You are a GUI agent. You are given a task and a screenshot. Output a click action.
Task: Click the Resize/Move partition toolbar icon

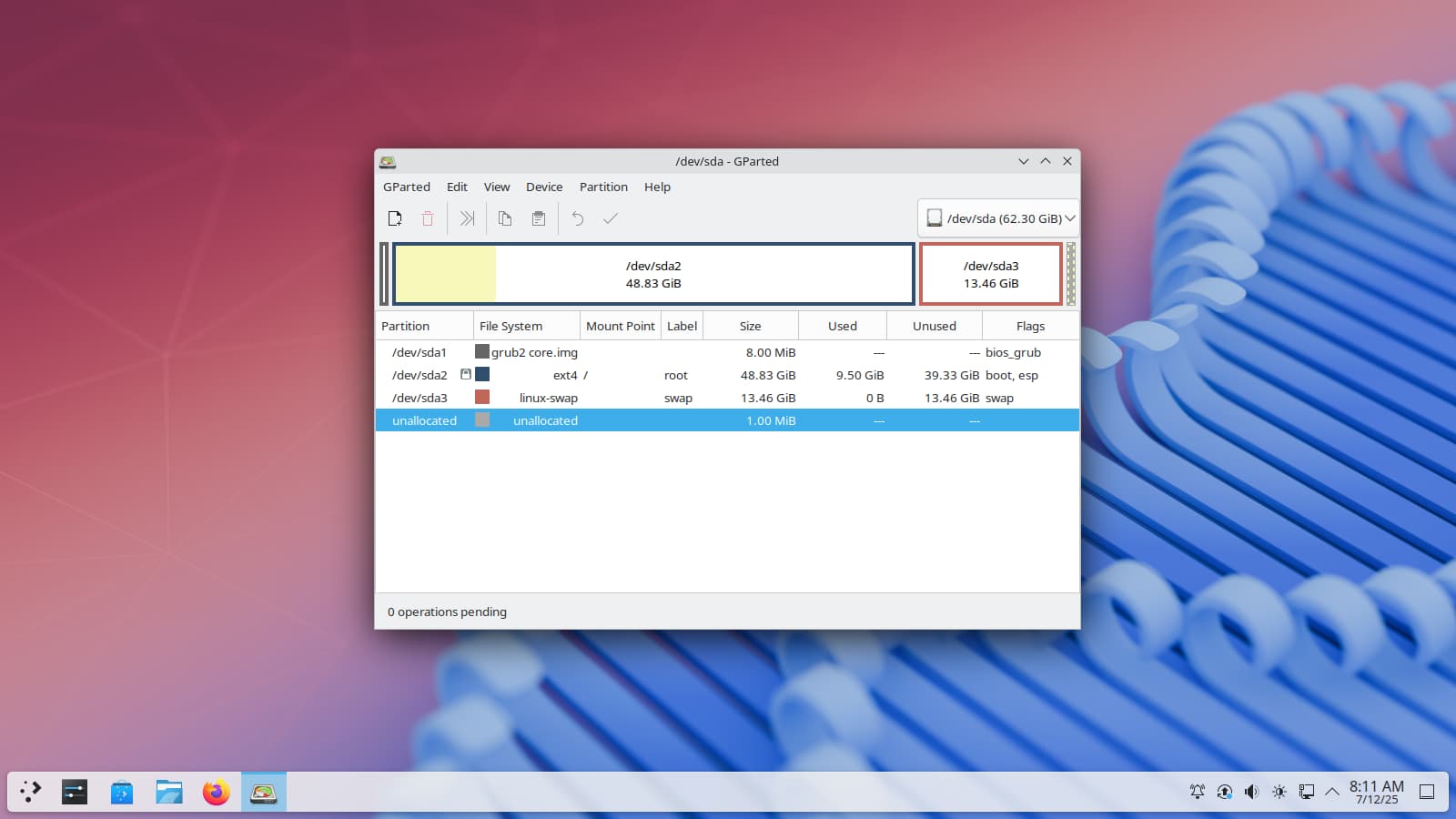(467, 218)
